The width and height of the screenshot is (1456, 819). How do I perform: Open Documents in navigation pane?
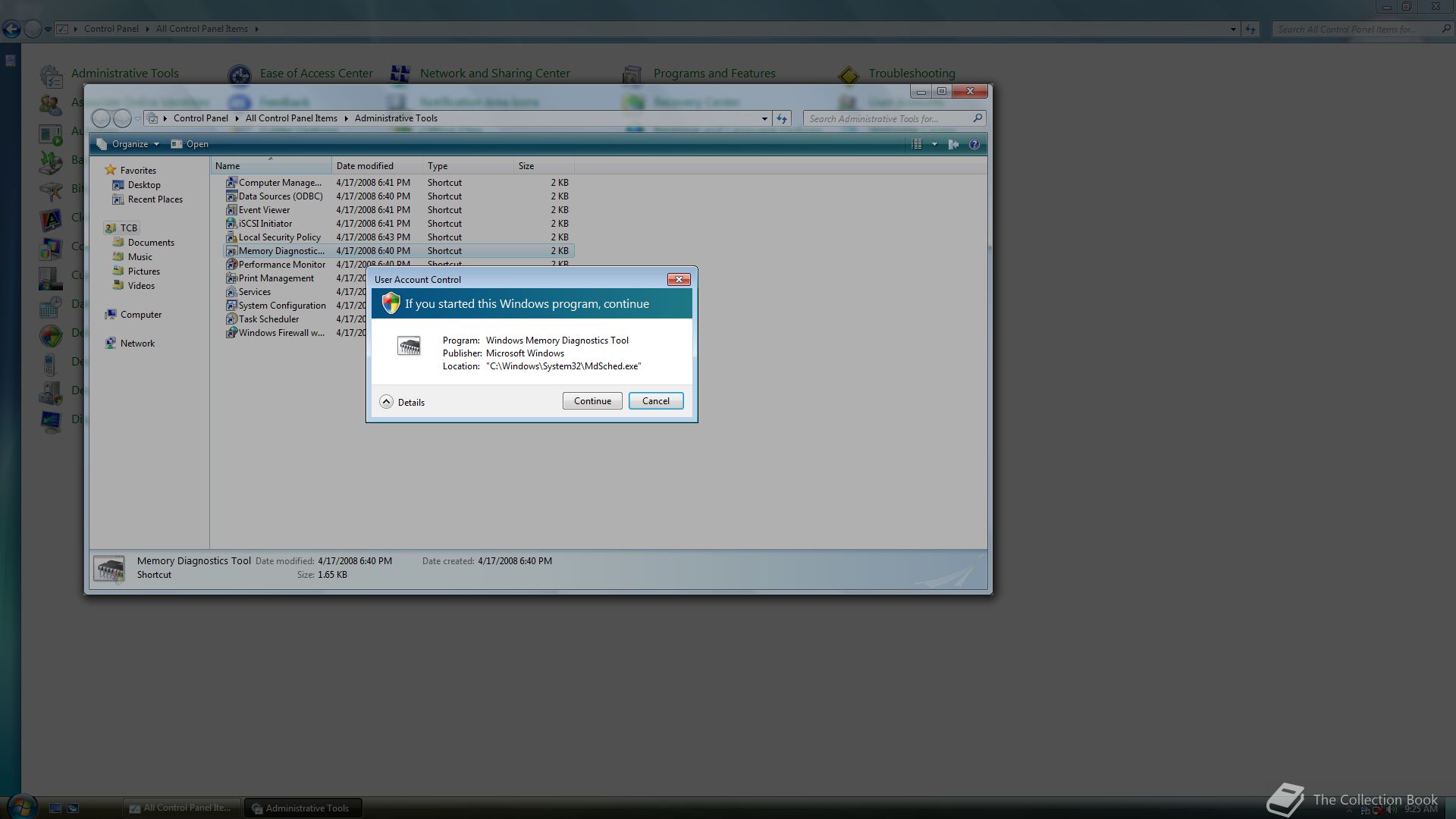[143, 243]
